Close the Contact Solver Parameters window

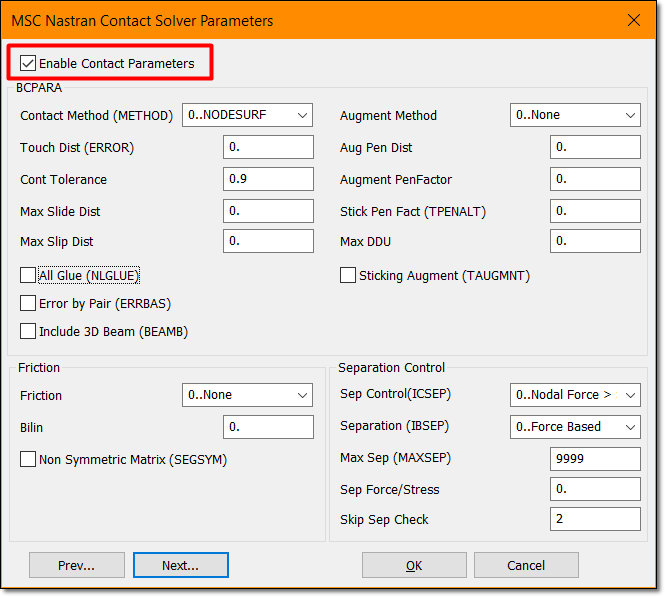click(x=634, y=20)
